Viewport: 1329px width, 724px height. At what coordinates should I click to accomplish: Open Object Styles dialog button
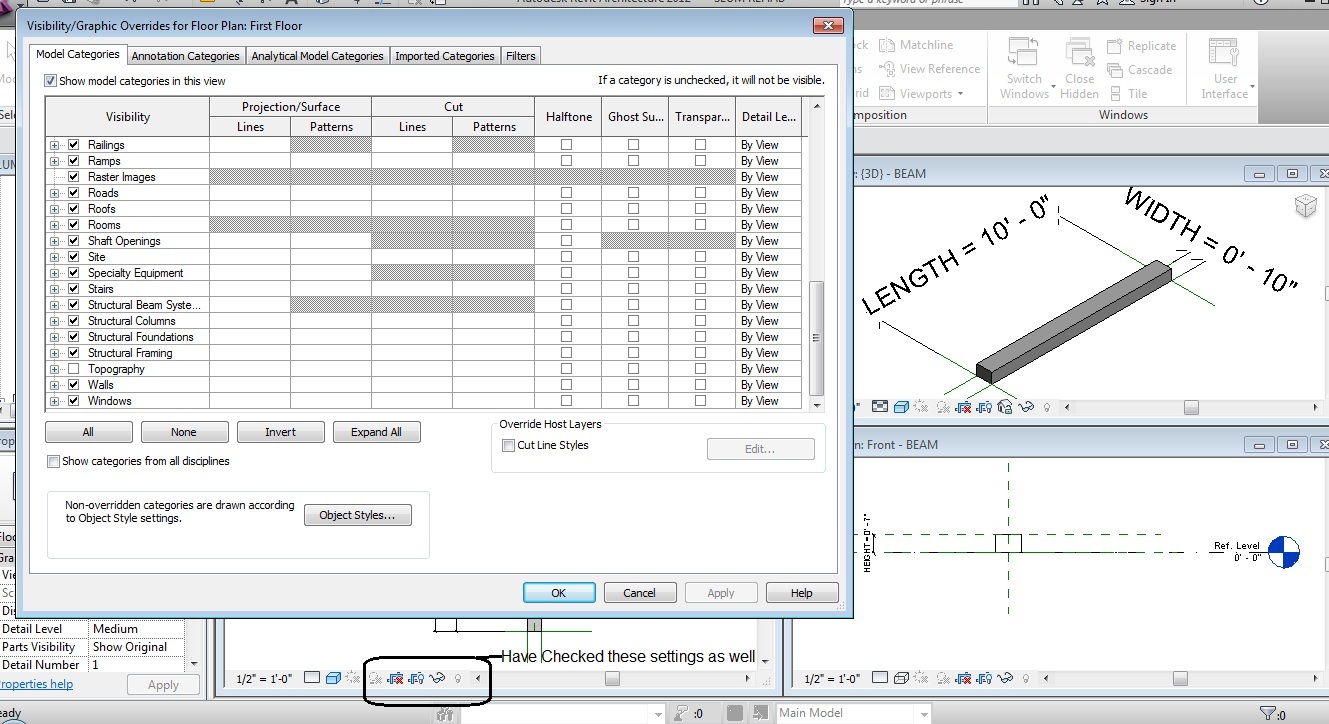click(x=358, y=515)
